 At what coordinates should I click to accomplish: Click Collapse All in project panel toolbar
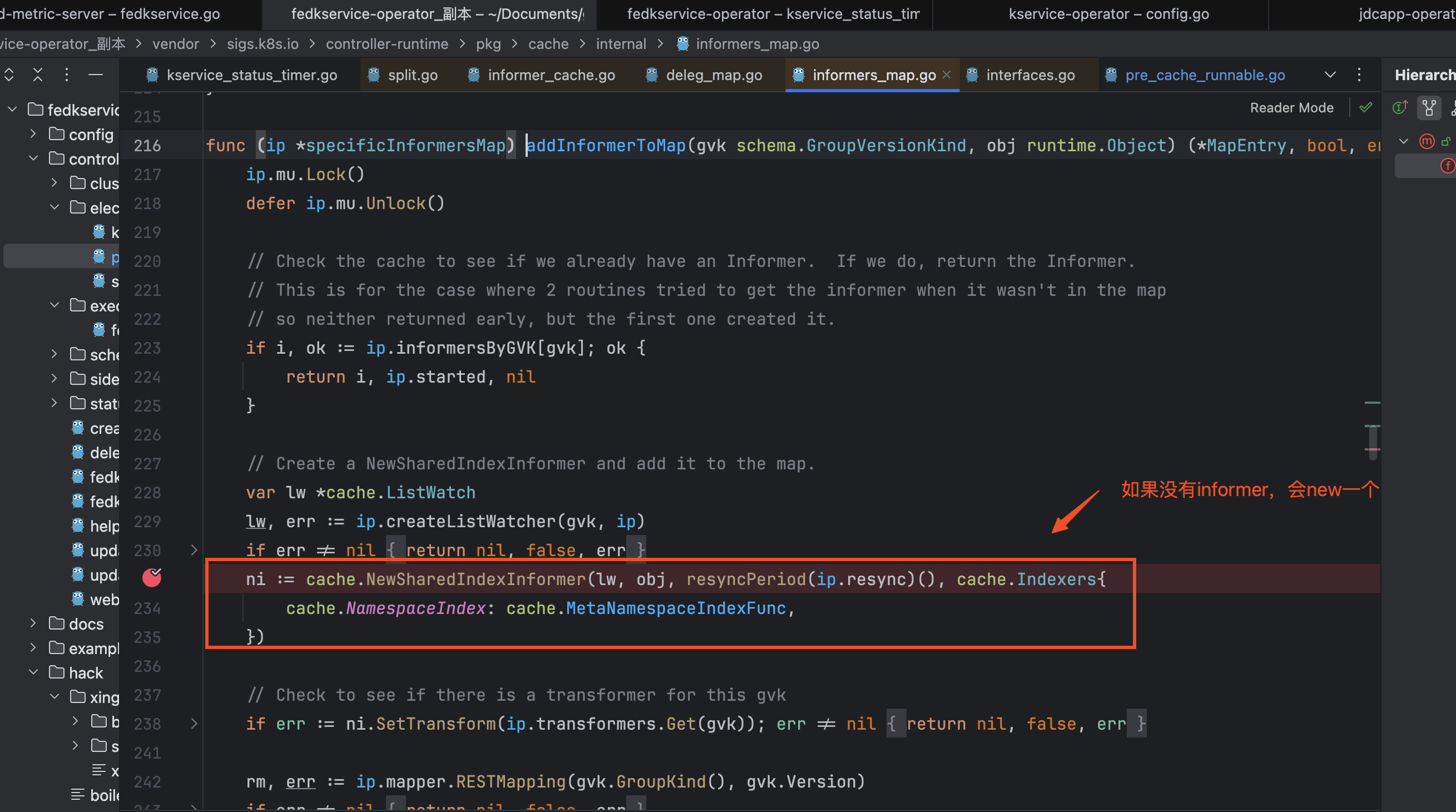click(37, 75)
